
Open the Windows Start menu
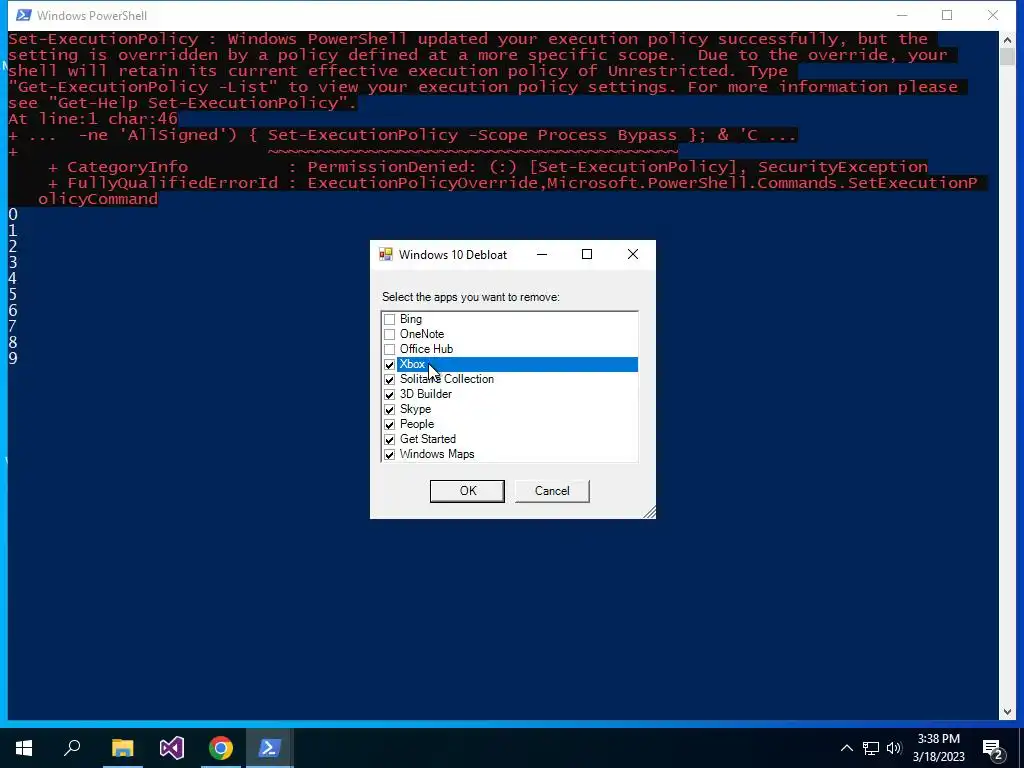click(24, 748)
